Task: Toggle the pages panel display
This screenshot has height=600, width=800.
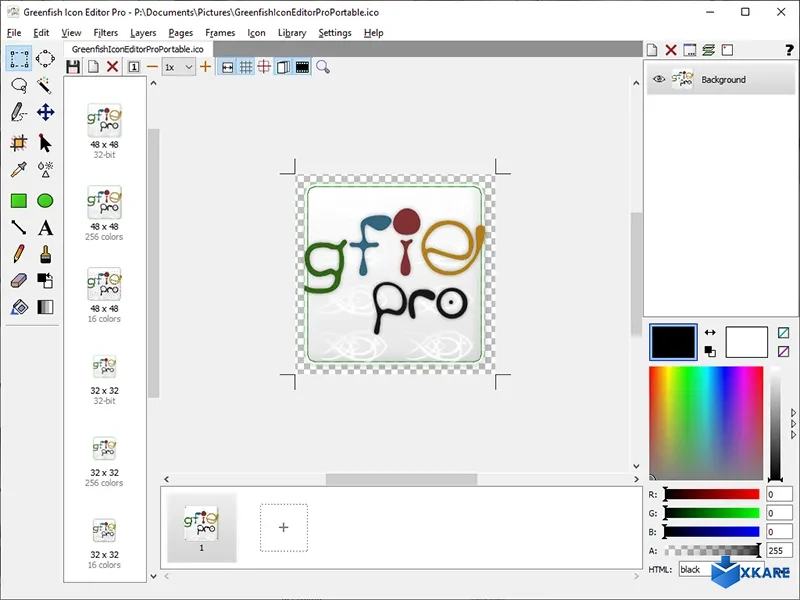Action: [x=283, y=67]
